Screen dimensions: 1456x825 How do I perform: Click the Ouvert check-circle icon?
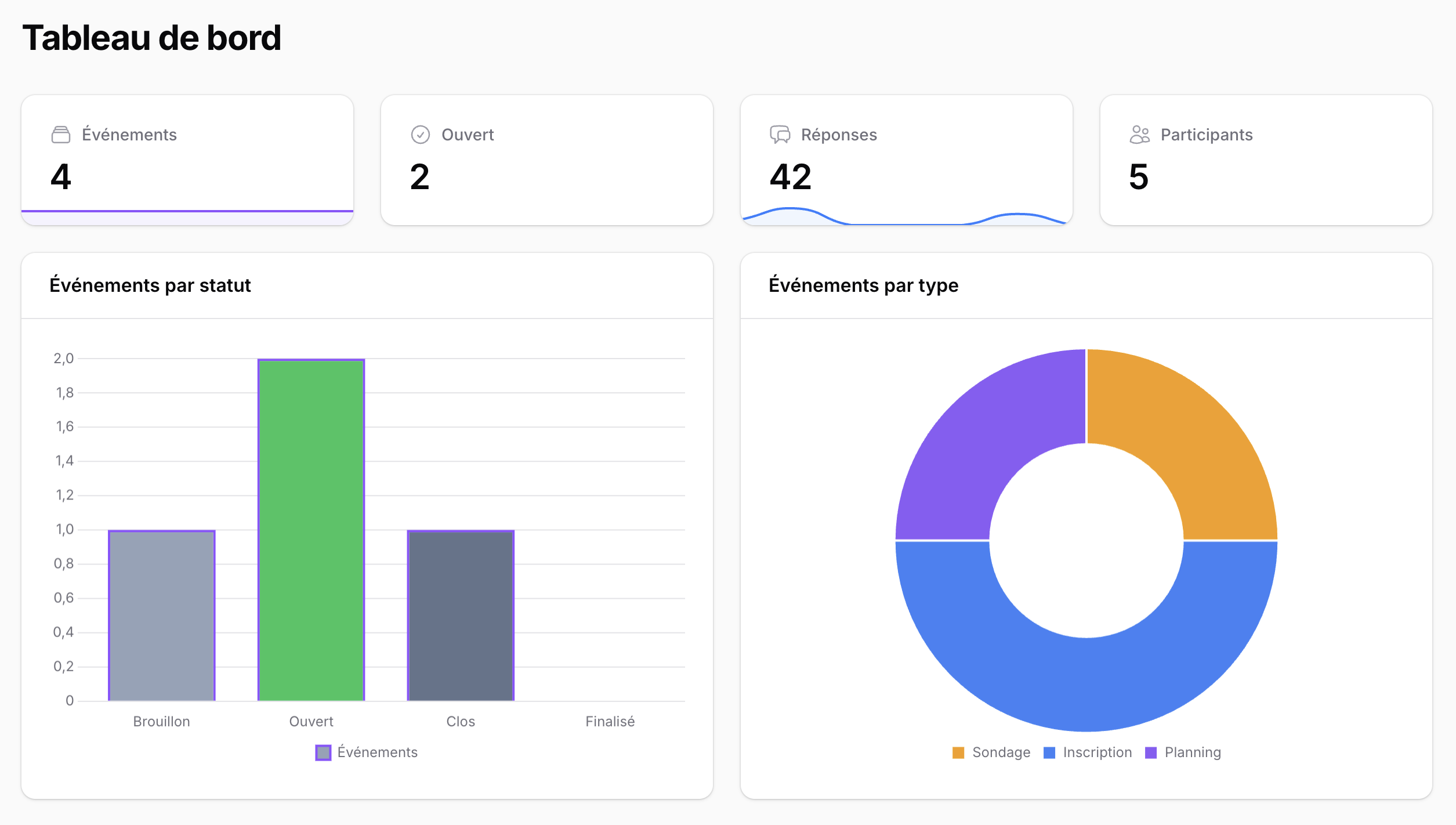[421, 134]
